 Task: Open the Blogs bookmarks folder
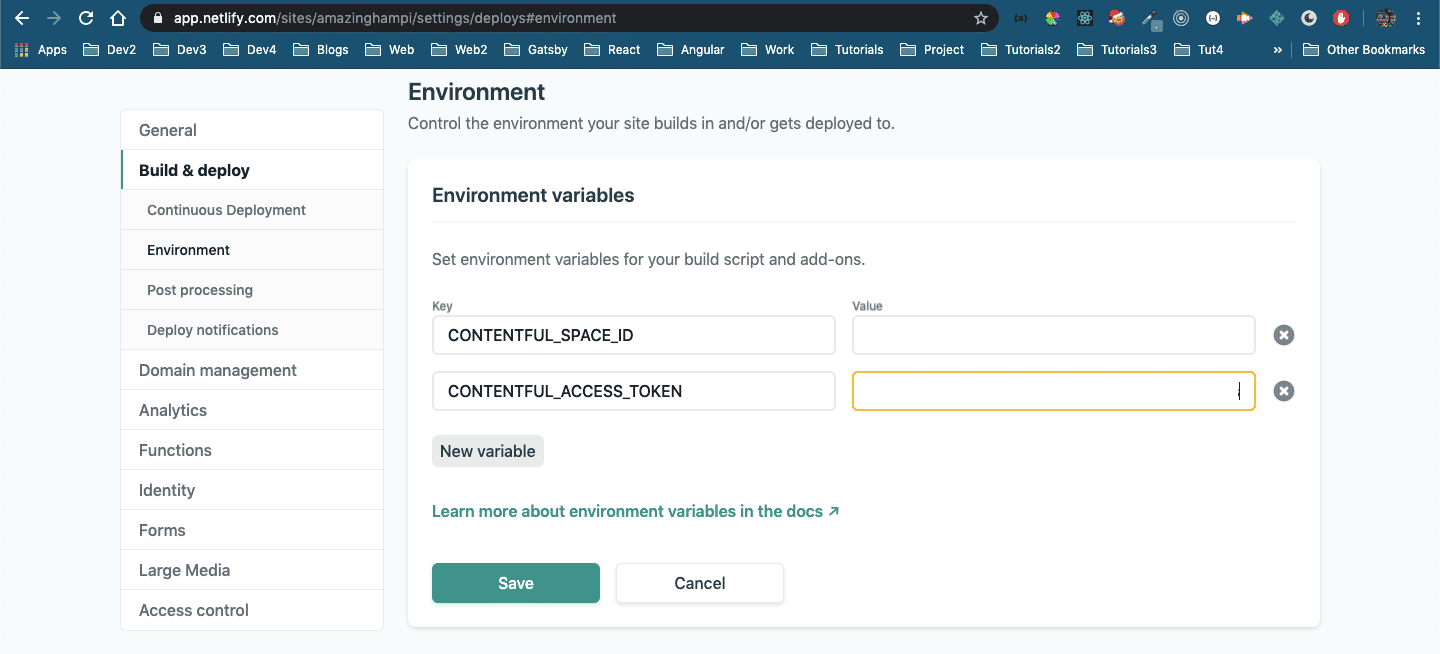[x=321, y=49]
